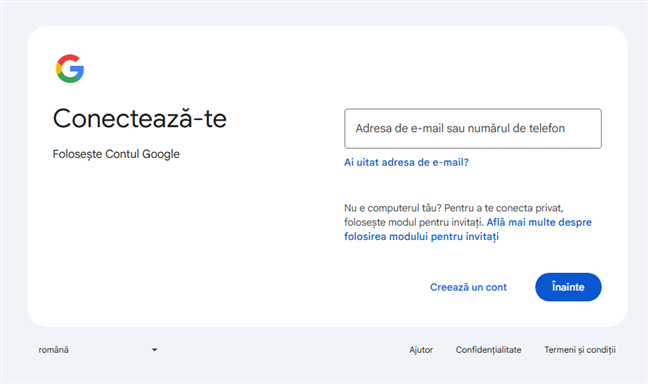Open the 'Ai uitat adresa de e-mail?' link

(406, 162)
